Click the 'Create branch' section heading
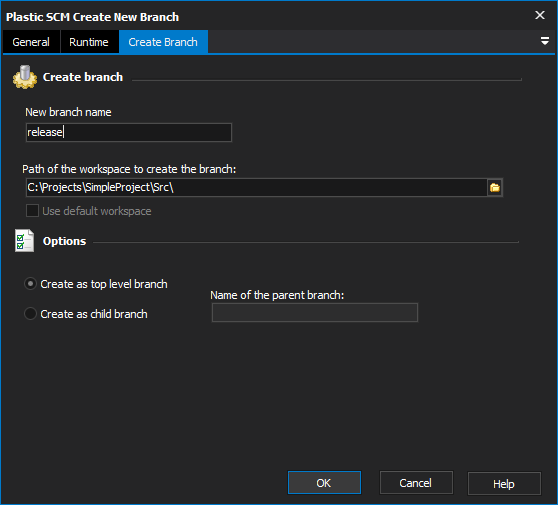This screenshot has width=558, height=505. point(83,77)
